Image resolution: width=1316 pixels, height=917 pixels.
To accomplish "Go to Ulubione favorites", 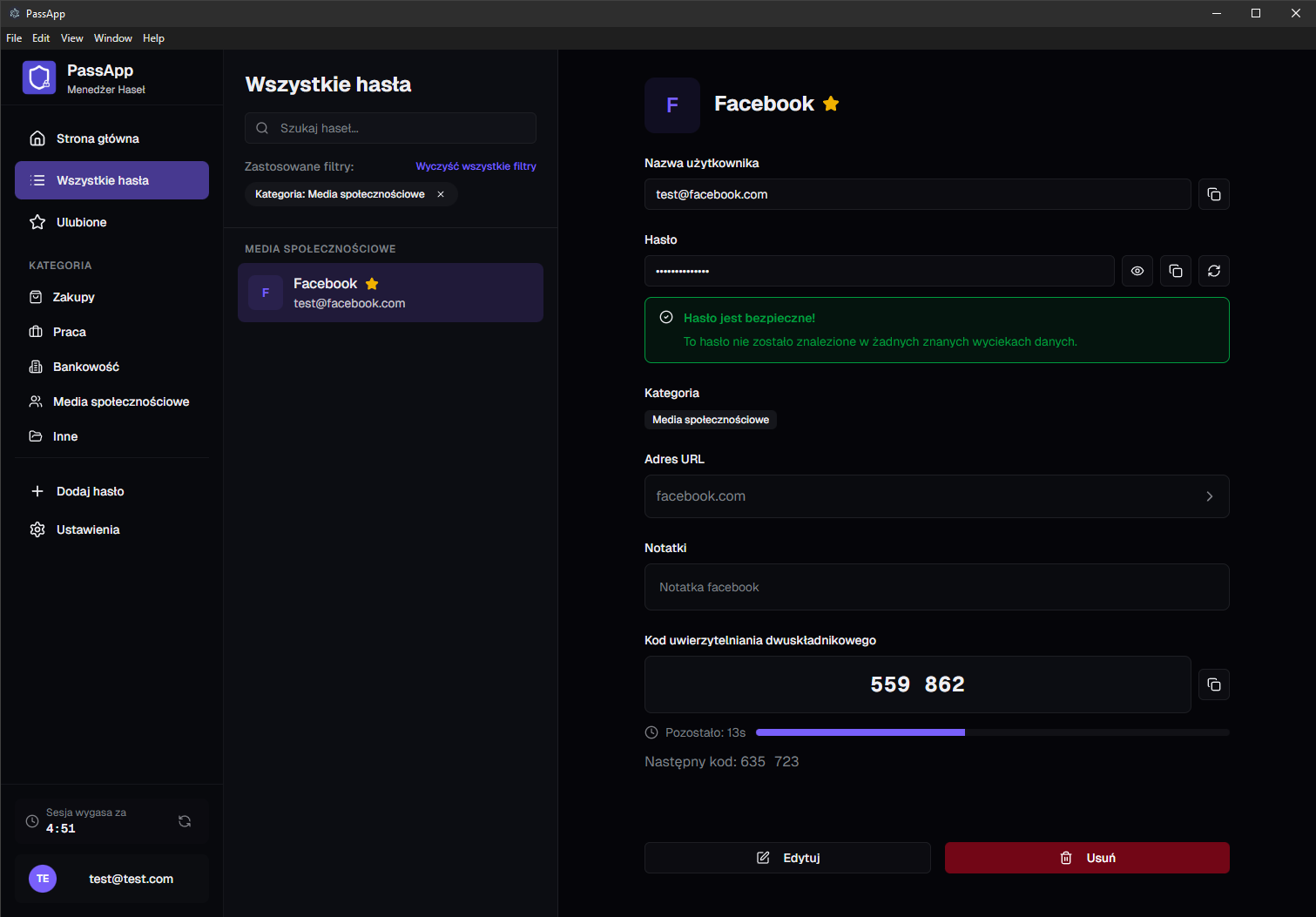I will click(81, 222).
